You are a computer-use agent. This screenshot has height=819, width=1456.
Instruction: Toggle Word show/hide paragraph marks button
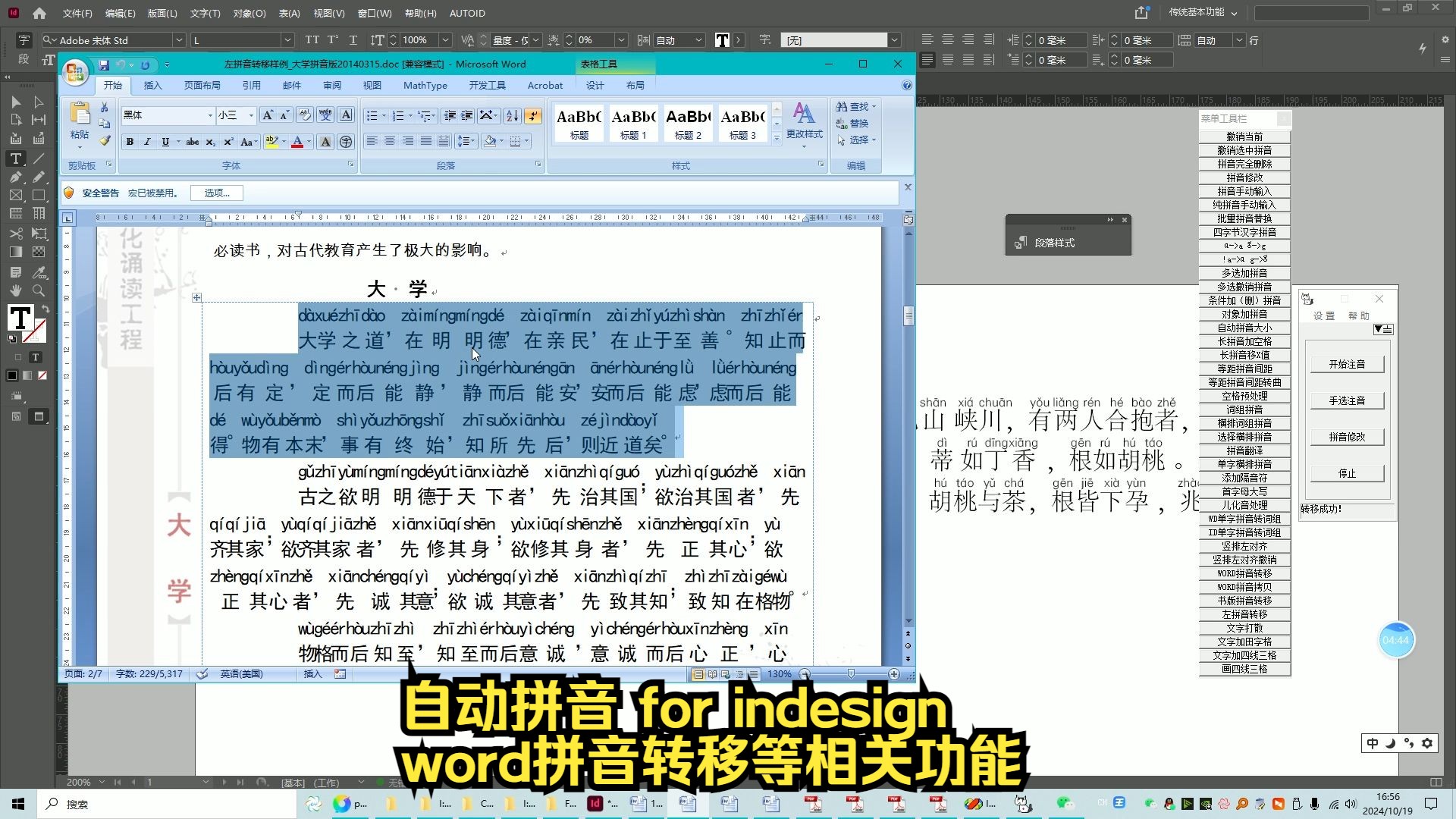[533, 115]
